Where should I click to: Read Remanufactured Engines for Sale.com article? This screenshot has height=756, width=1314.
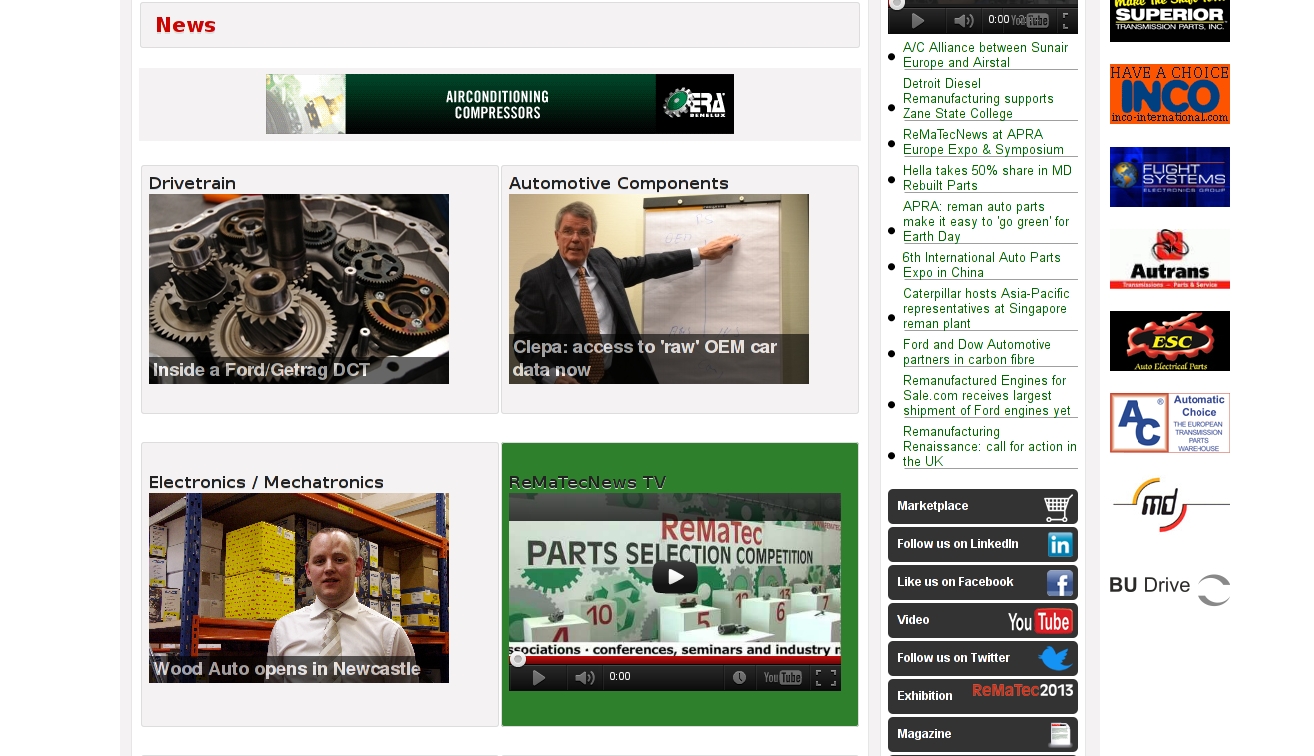click(987, 396)
